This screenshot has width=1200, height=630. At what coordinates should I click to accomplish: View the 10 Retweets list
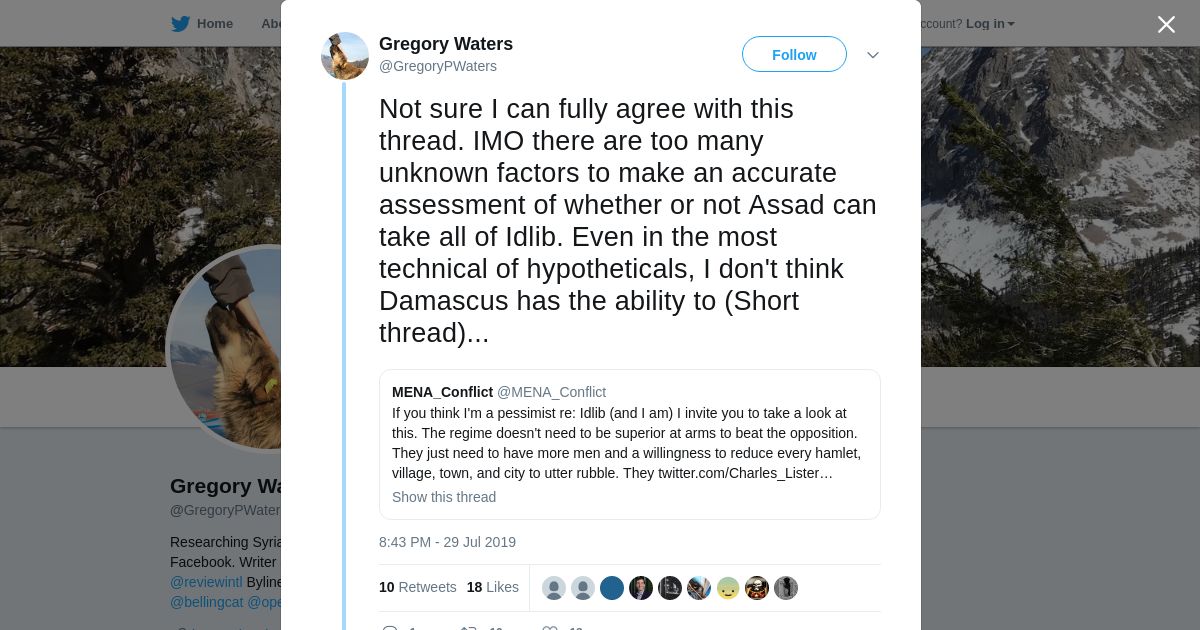point(417,587)
